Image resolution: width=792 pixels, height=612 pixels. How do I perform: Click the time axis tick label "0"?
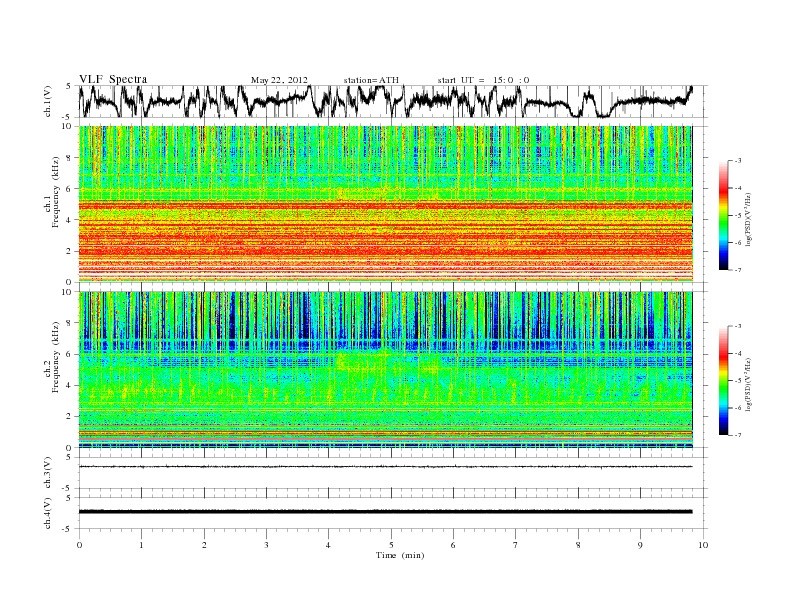point(79,545)
